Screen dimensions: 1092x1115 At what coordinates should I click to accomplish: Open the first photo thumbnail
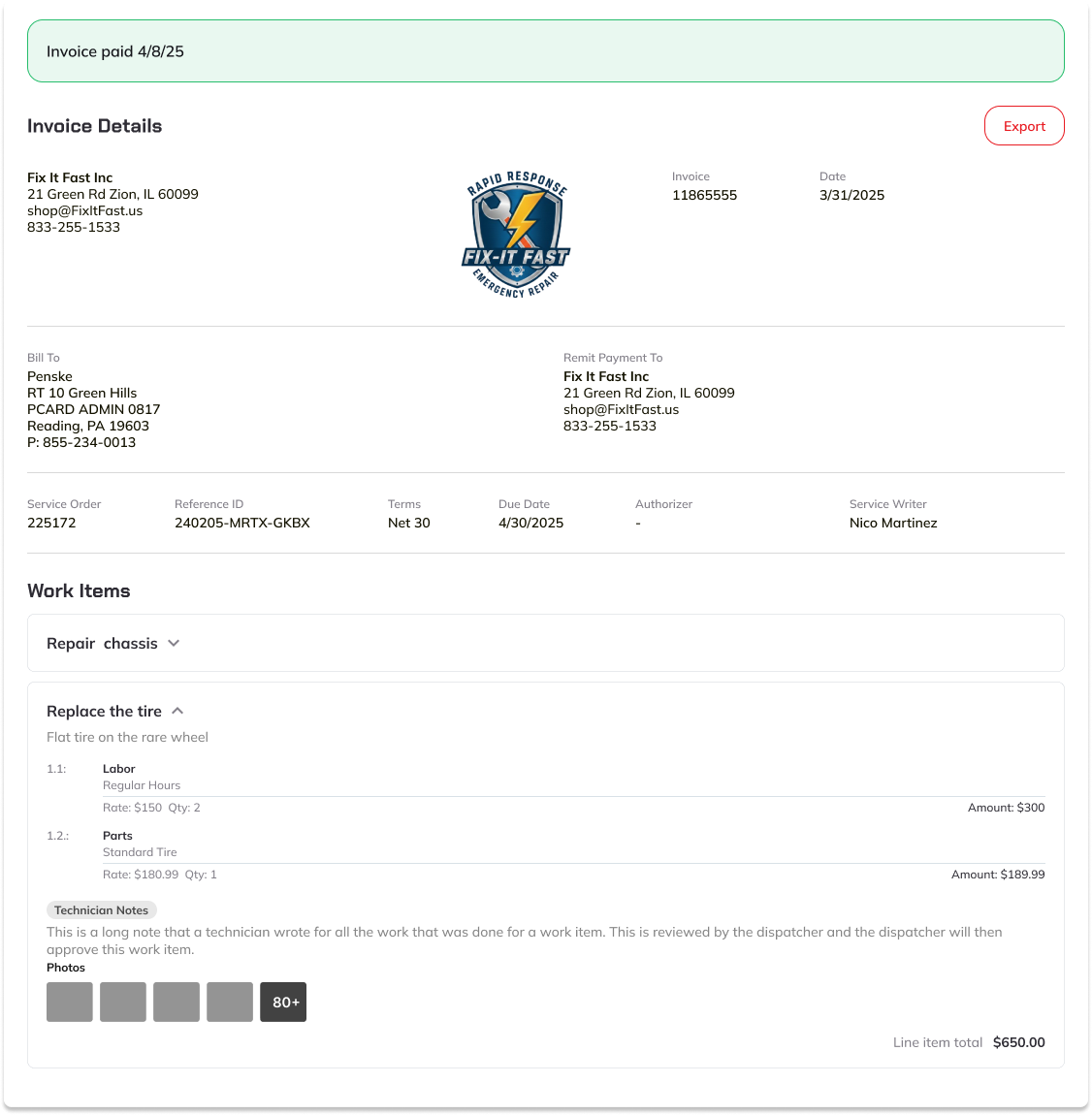point(69,1002)
